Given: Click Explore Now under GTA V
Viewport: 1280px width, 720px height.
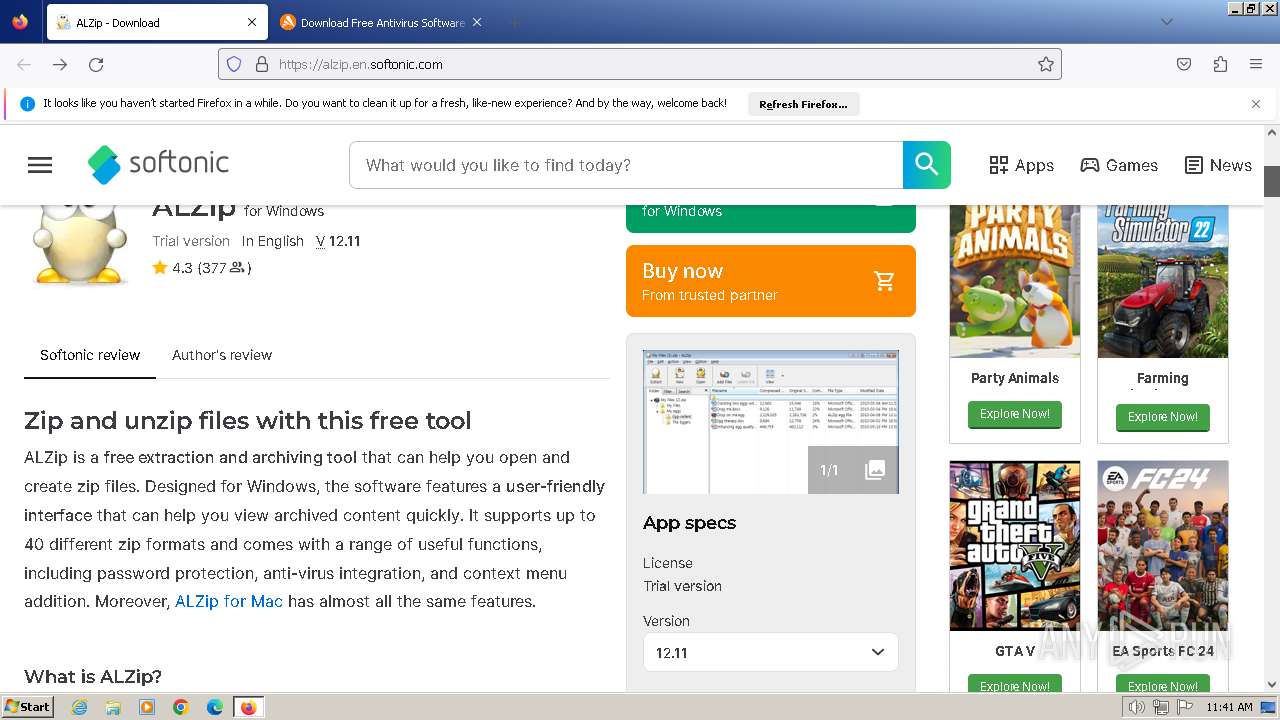Looking at the screenshot, I should (1015, 685).
